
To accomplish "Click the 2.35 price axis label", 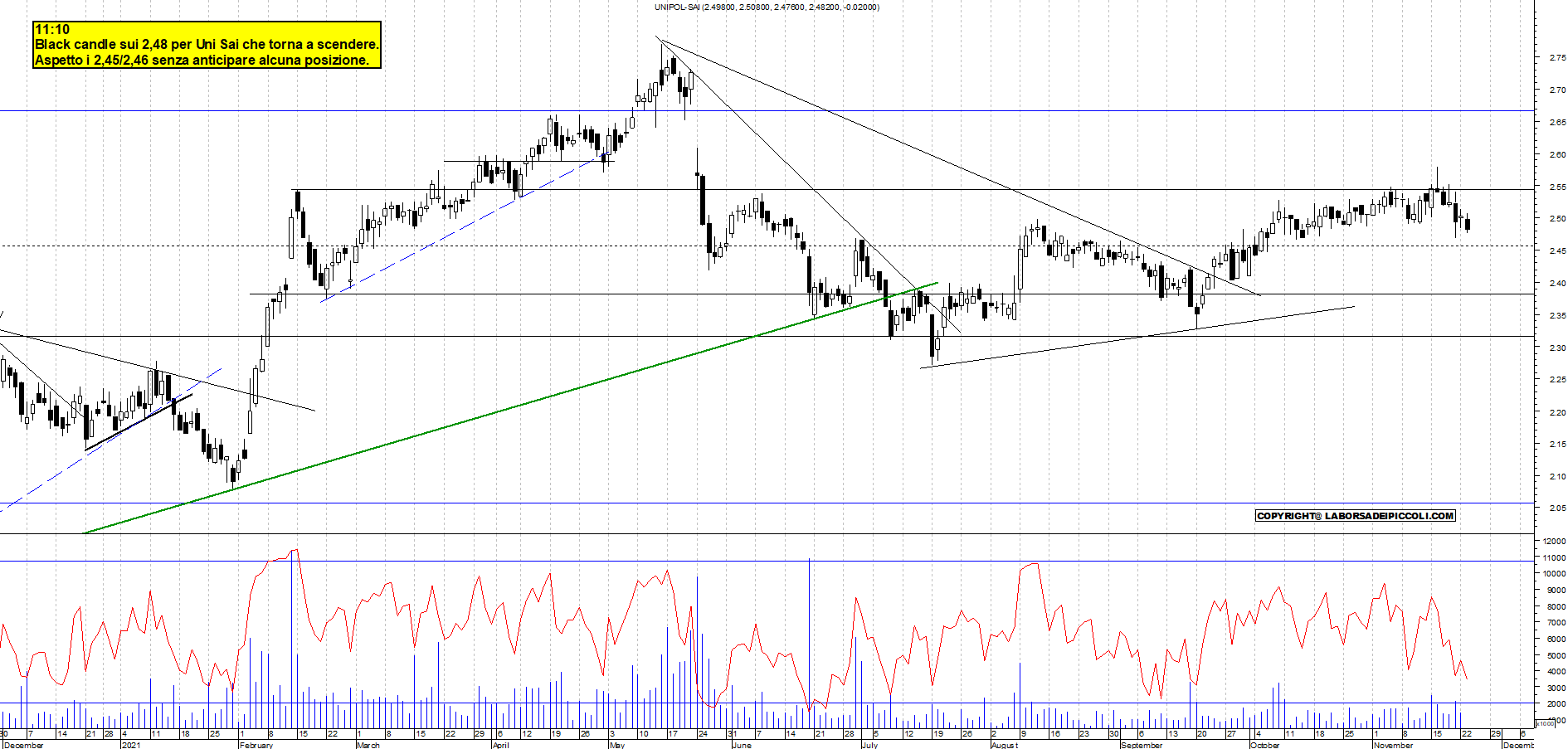I will (1557, 315).
